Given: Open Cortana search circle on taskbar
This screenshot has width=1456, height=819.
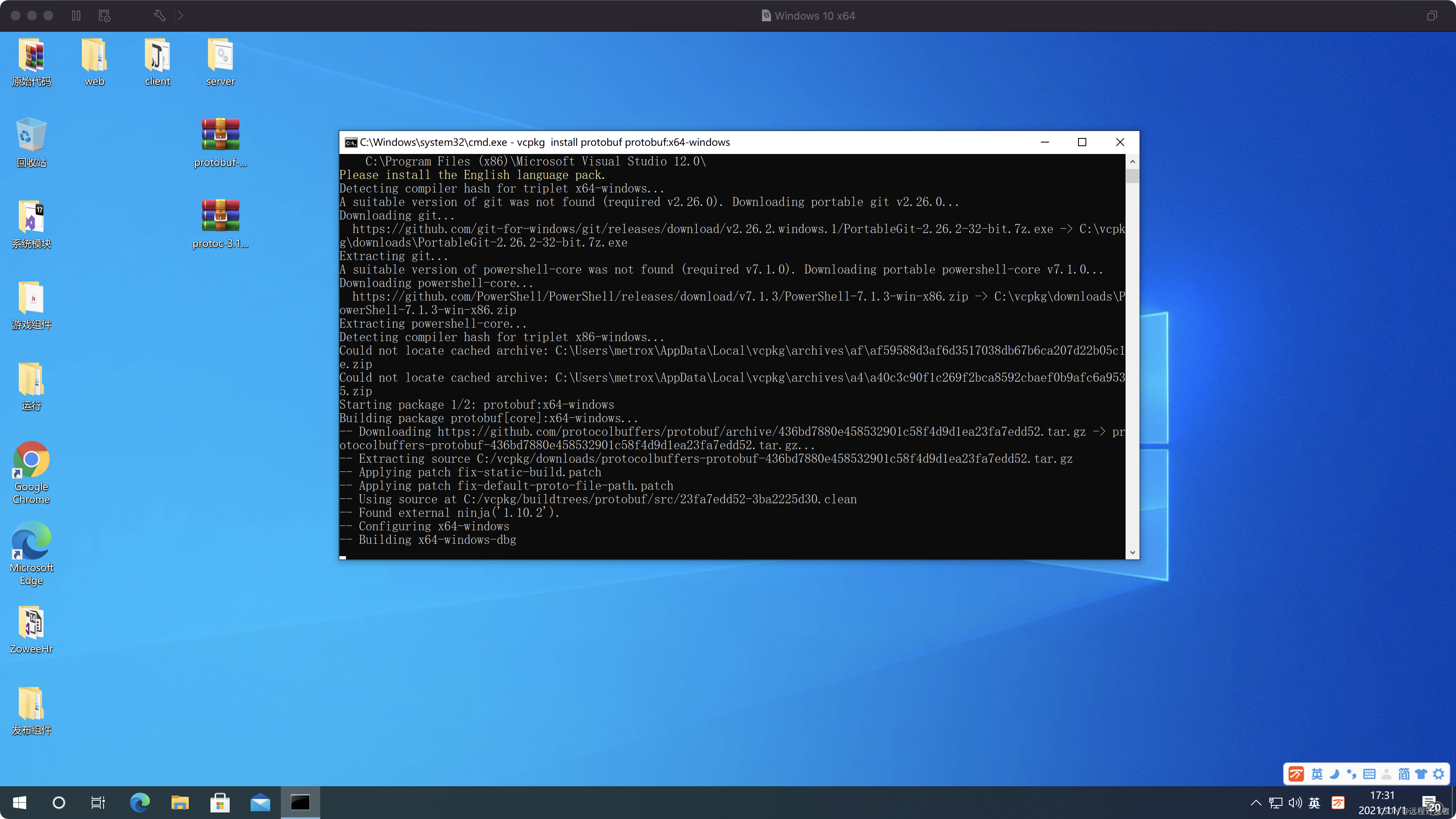Looking at the screenshot, I should [x=59, y=803].
